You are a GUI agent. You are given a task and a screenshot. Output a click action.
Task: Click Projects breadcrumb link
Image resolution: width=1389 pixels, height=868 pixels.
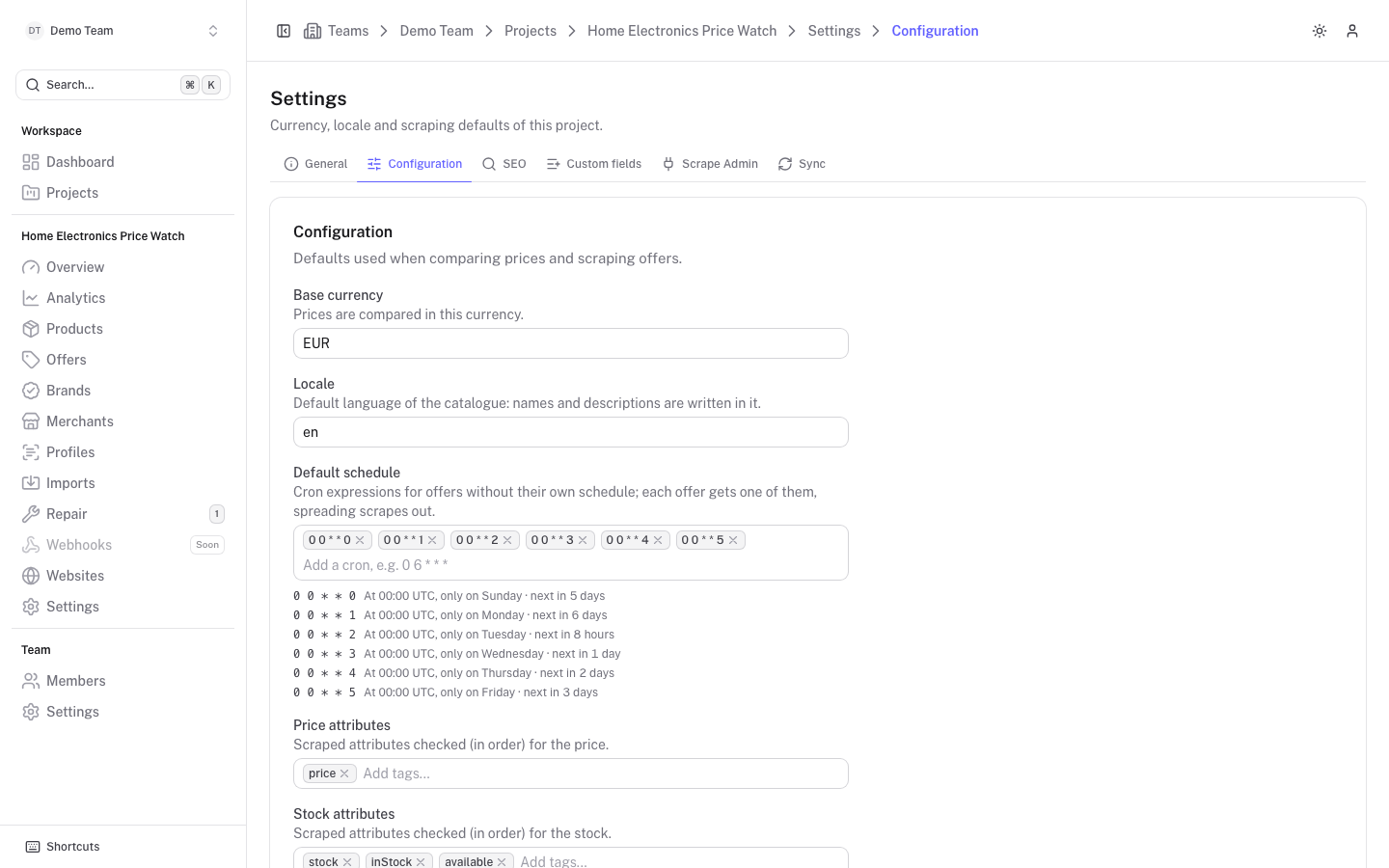(x=531, y=31)
